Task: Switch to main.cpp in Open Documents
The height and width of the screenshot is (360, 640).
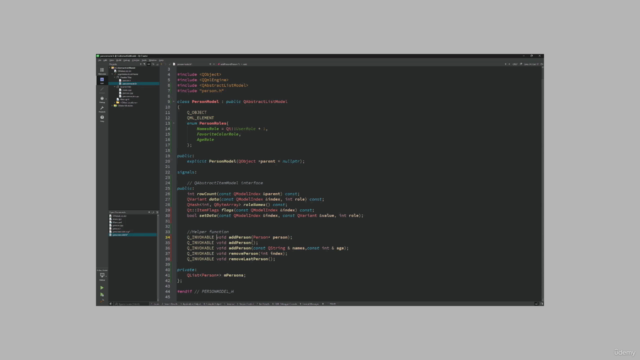Action: coord(116,219)
